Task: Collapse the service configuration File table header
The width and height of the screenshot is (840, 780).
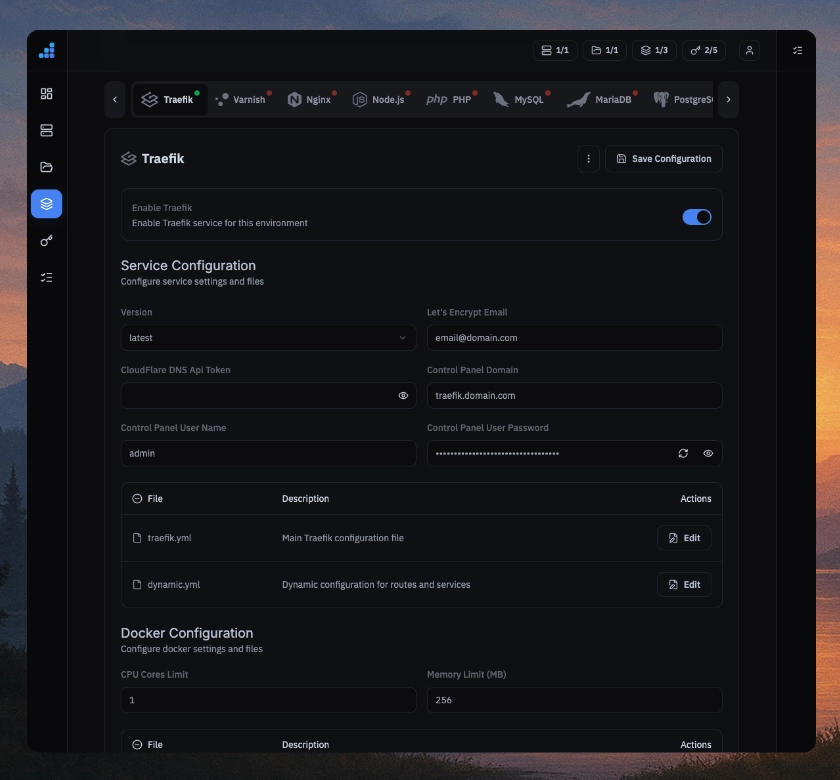Action: [x=137, y=499]
